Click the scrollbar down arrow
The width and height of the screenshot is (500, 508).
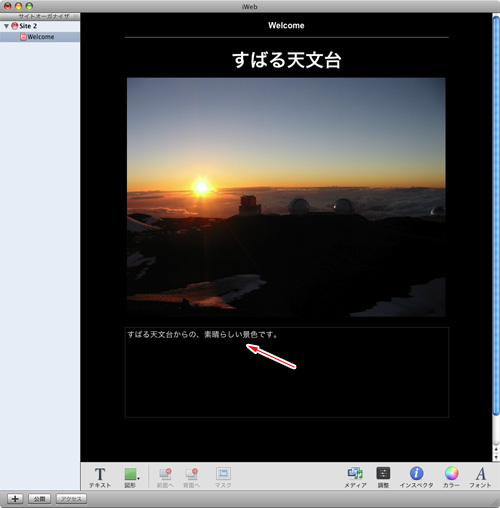[x=496, y=457]
